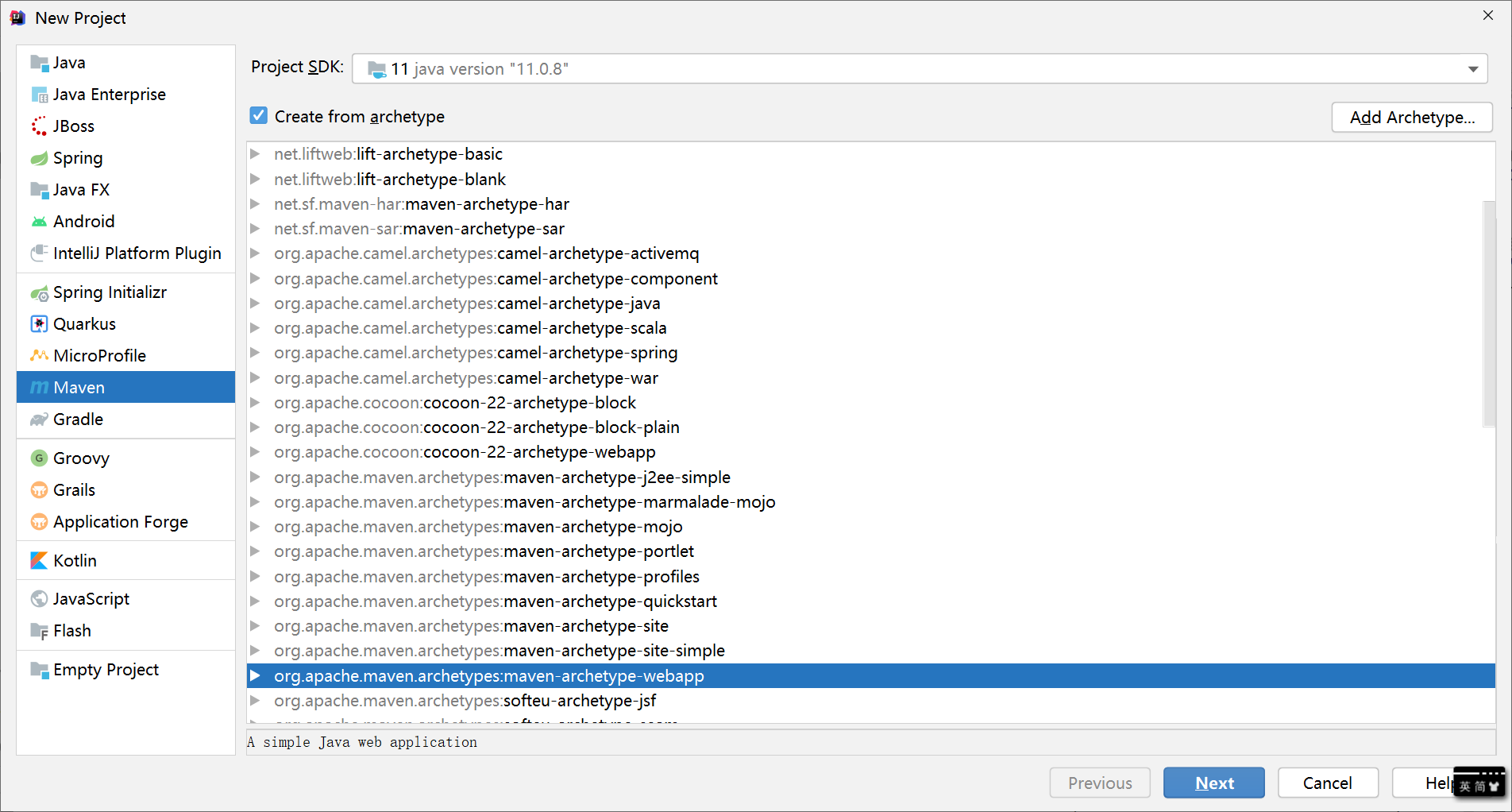Image resolution: width=1512 pixels, height=812 pixels.
Task: Click the Spring Initializr icon
Action: [x=39, y=293]
